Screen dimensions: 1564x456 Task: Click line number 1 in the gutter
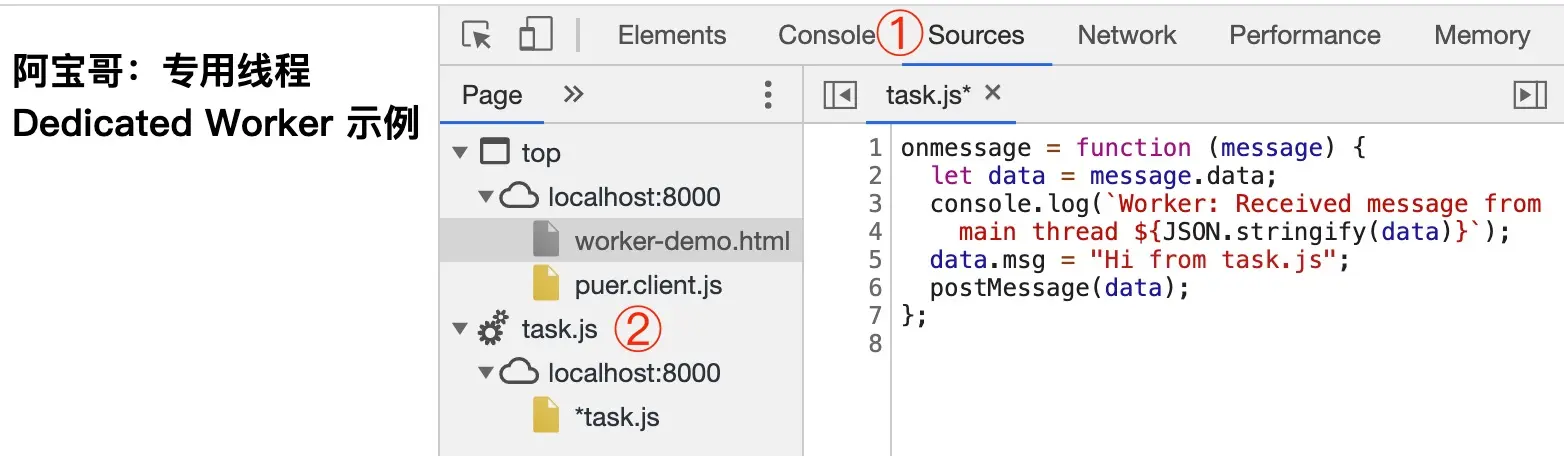coord(875,148)
